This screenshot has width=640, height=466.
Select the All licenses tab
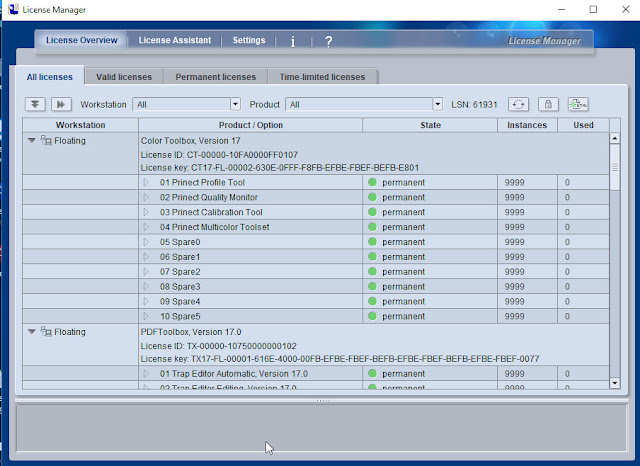tap(50, 77)
